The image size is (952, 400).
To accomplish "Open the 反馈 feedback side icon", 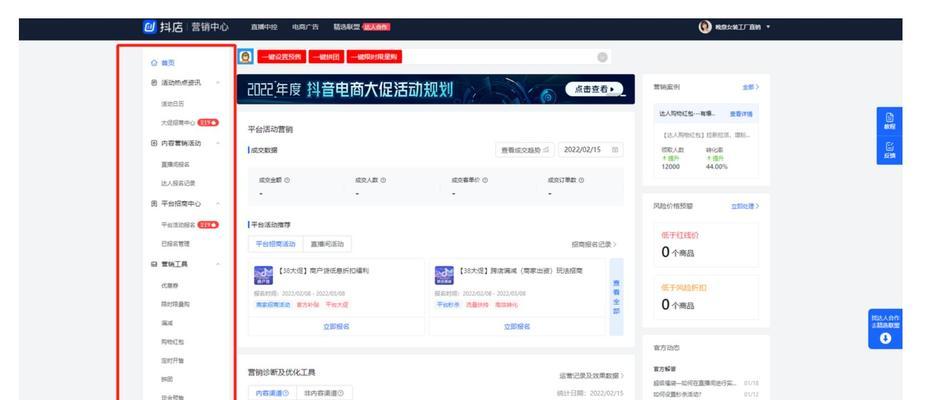I will [x=889, y=150].
